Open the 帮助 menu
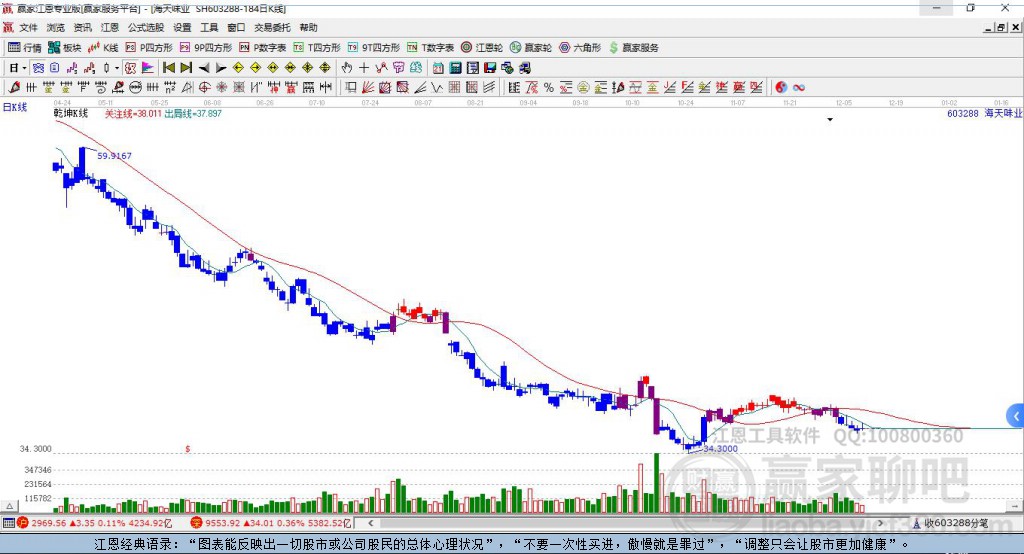Image resolution: width=1024 pixels, height=554 pixels. click(308, 27)
